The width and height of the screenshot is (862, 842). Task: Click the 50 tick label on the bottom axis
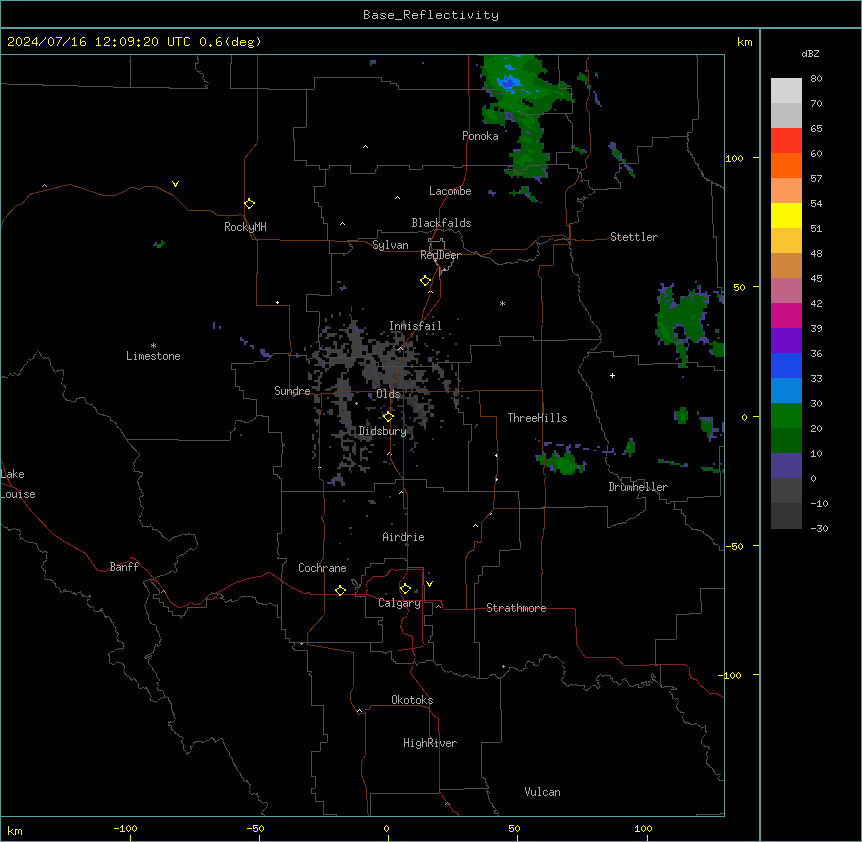click(515, 828)
